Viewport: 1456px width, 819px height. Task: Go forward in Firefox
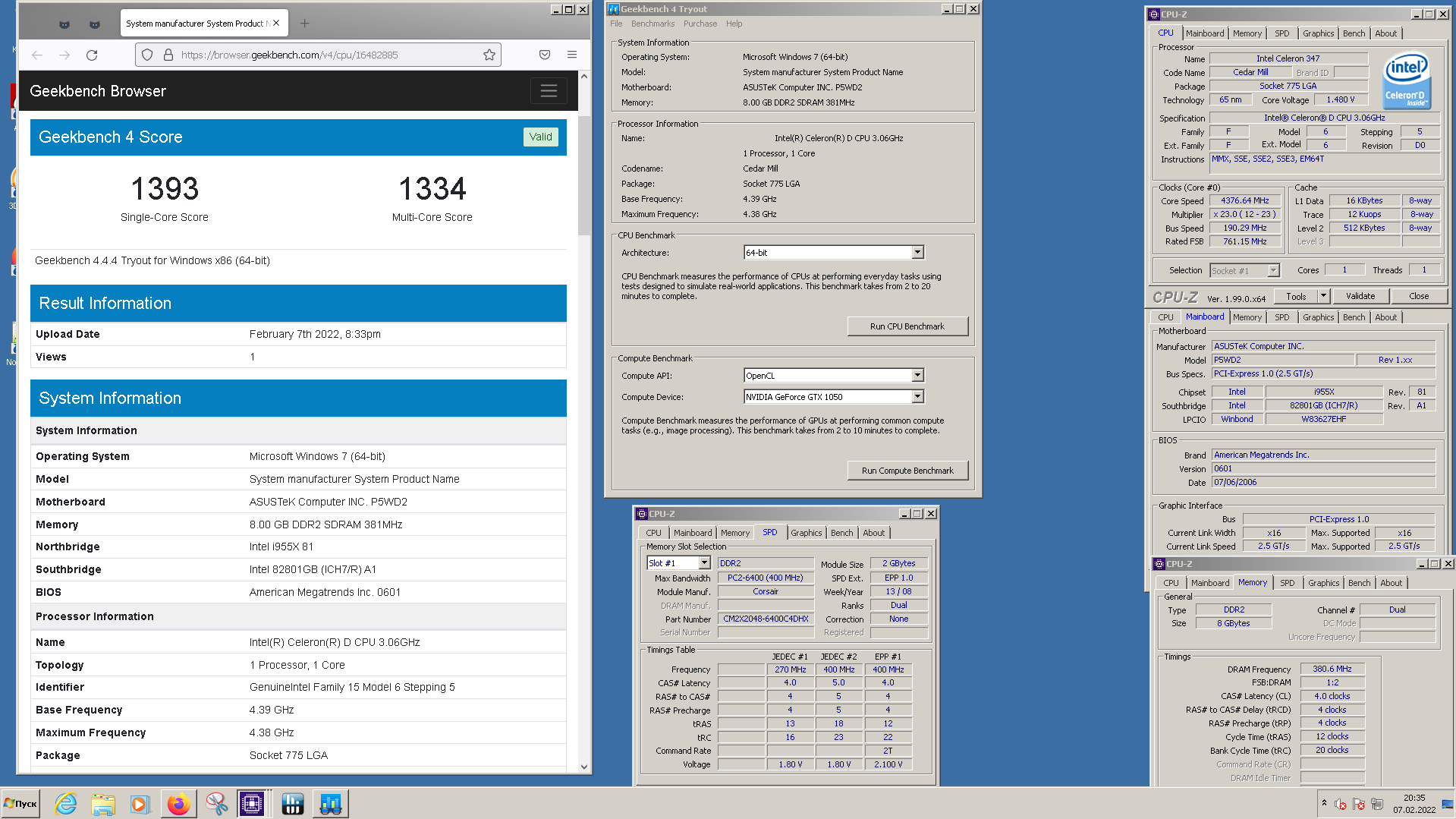(64, 55)
